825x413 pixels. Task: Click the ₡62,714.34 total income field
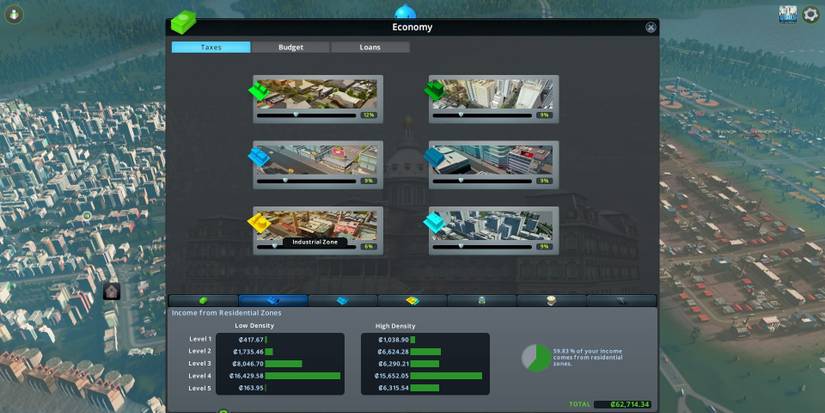coord(622,405)
